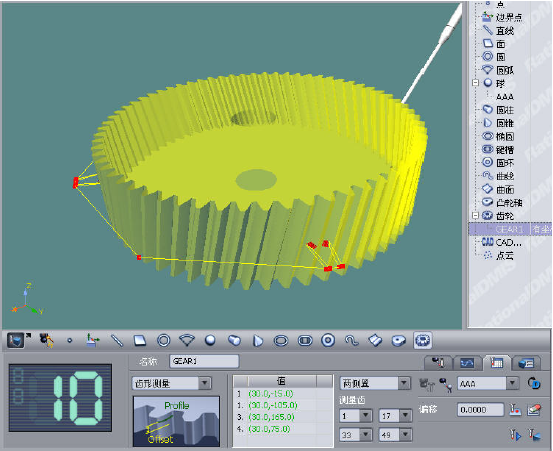Collapse the 齿轮 gear tree node
The width and height of the screenshot is (553, 451).
475,215
